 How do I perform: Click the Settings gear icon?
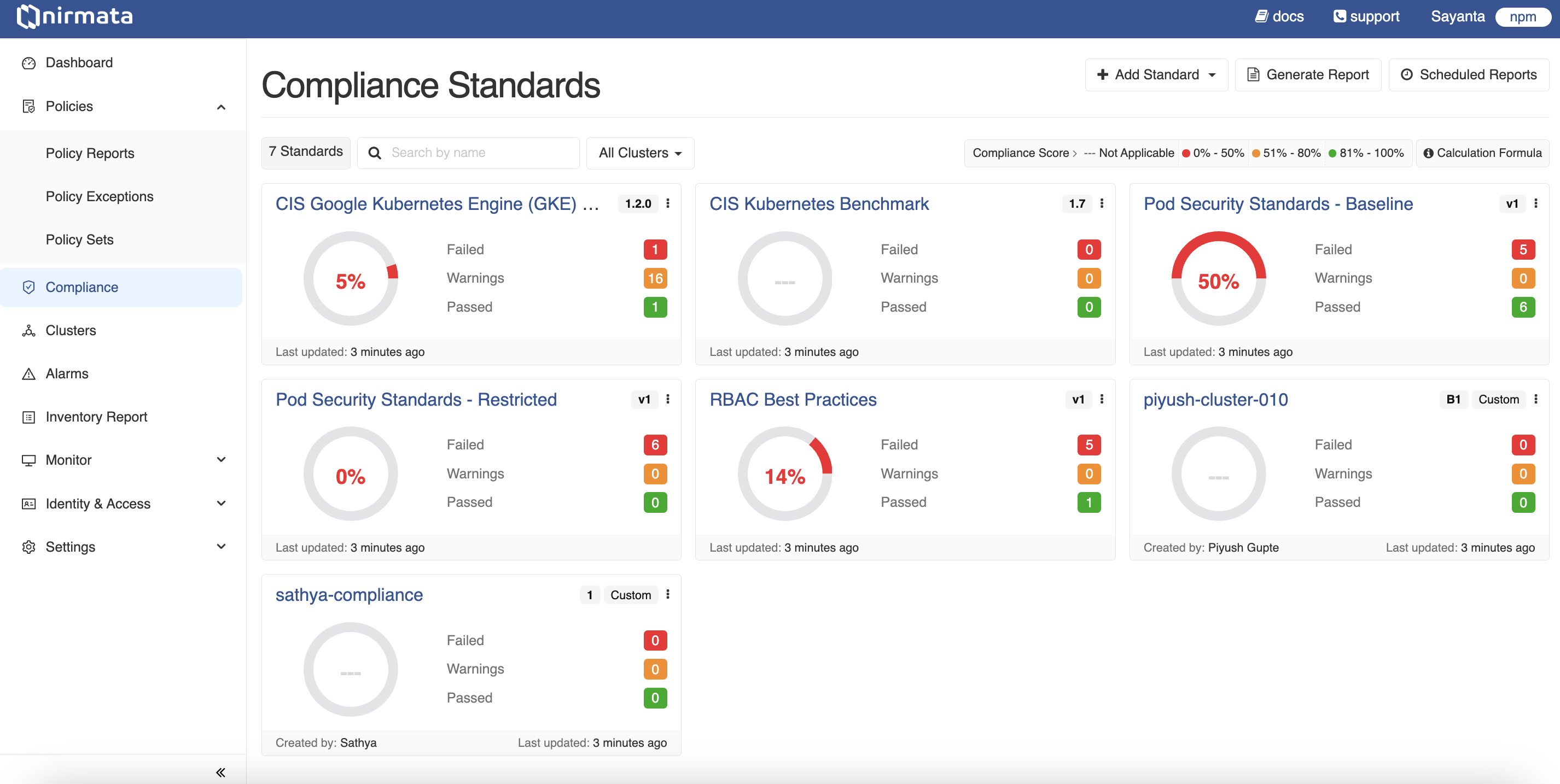tap(28, 547)
